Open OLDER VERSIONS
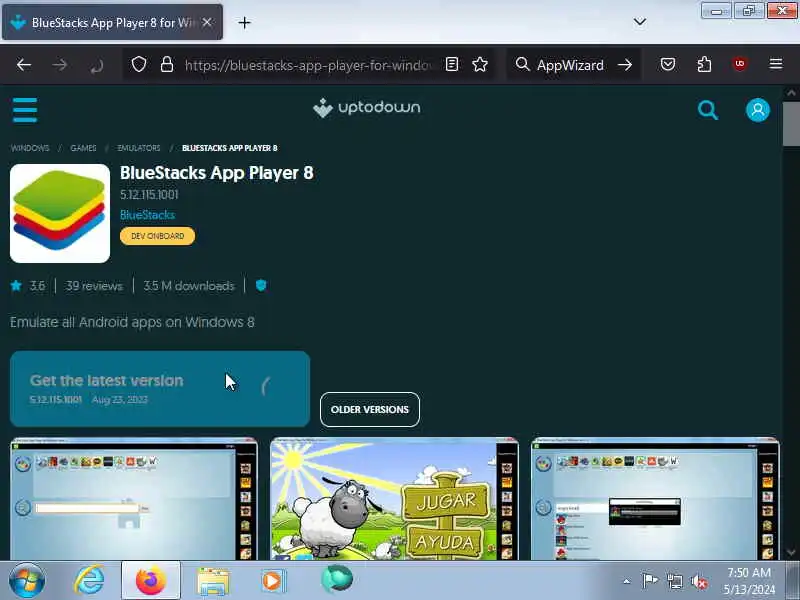 tap(370, 409)
